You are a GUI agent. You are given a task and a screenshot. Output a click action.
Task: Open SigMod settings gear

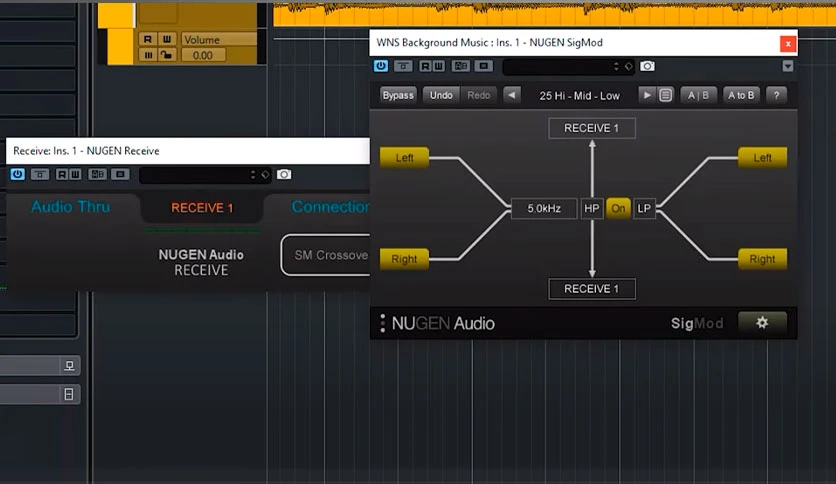[x=762, y=322]
